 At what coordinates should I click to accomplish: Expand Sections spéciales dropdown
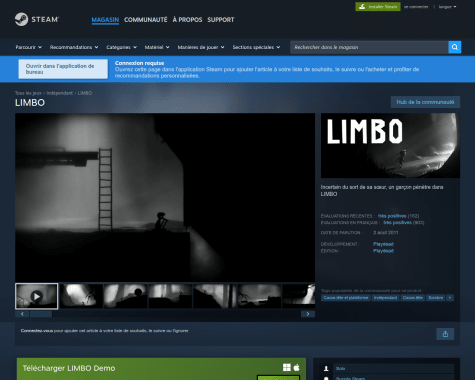[x=256, y=47]
